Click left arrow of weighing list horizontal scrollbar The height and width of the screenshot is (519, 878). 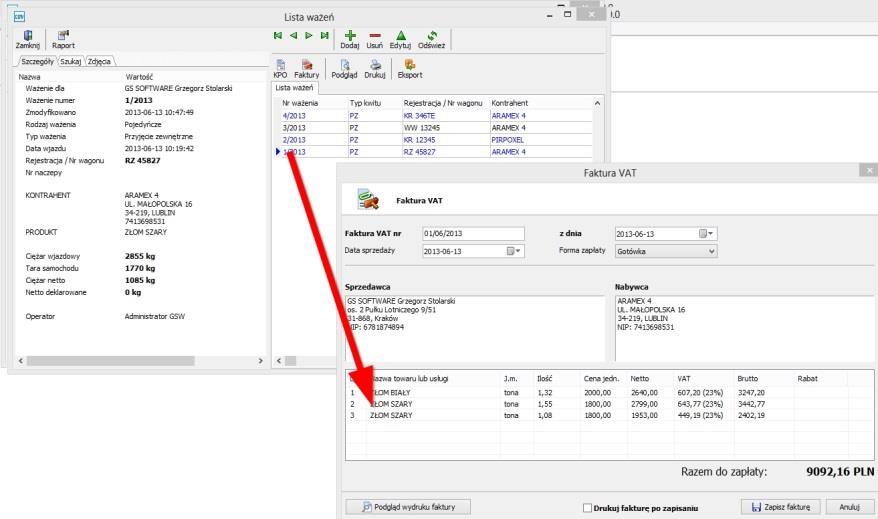[x=279, y=361]
